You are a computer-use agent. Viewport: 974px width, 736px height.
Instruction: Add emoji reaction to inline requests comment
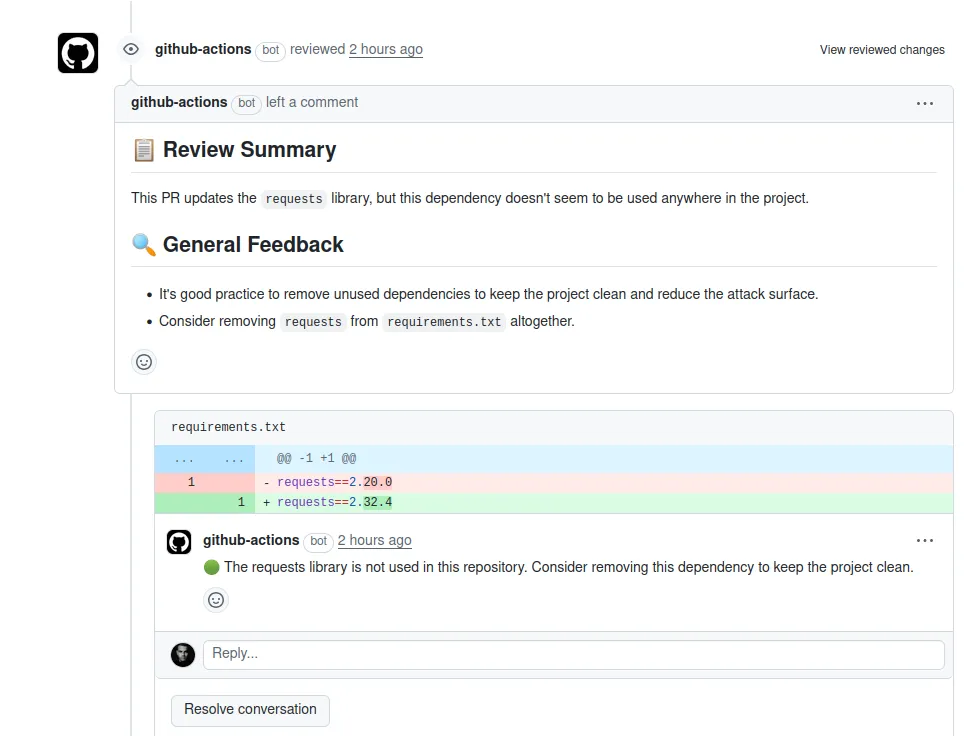tap(216, 600)
